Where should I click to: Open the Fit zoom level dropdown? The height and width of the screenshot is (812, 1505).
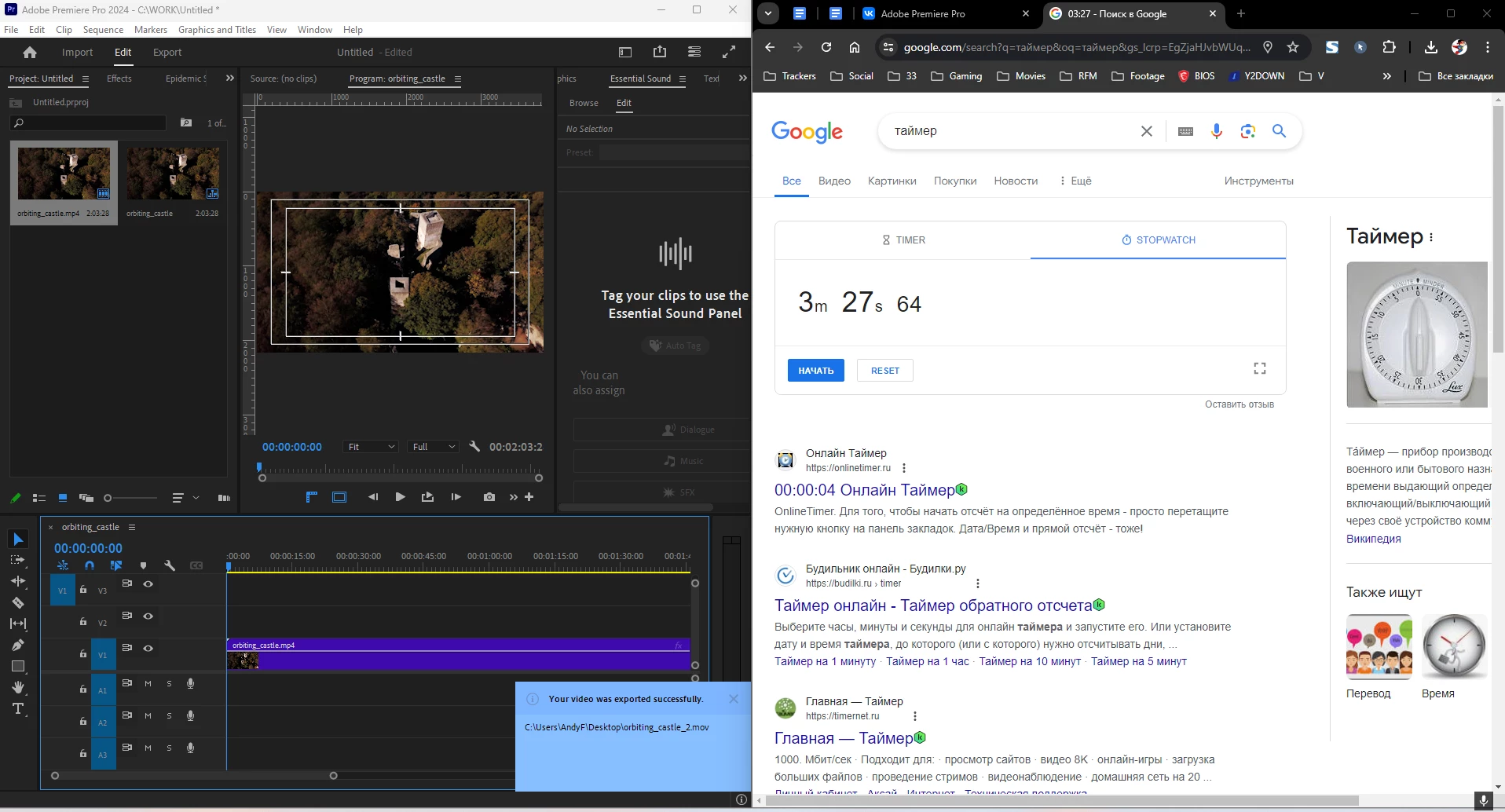[x=372, y=447]
